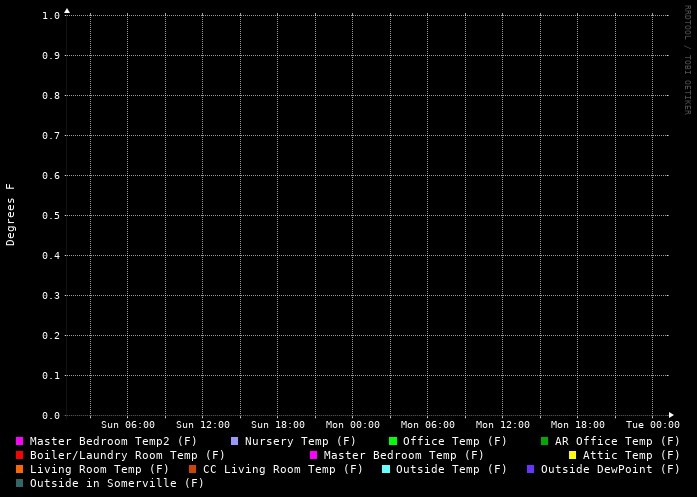Select the Living Room Temp (F) legend label

tap(99, 469)
